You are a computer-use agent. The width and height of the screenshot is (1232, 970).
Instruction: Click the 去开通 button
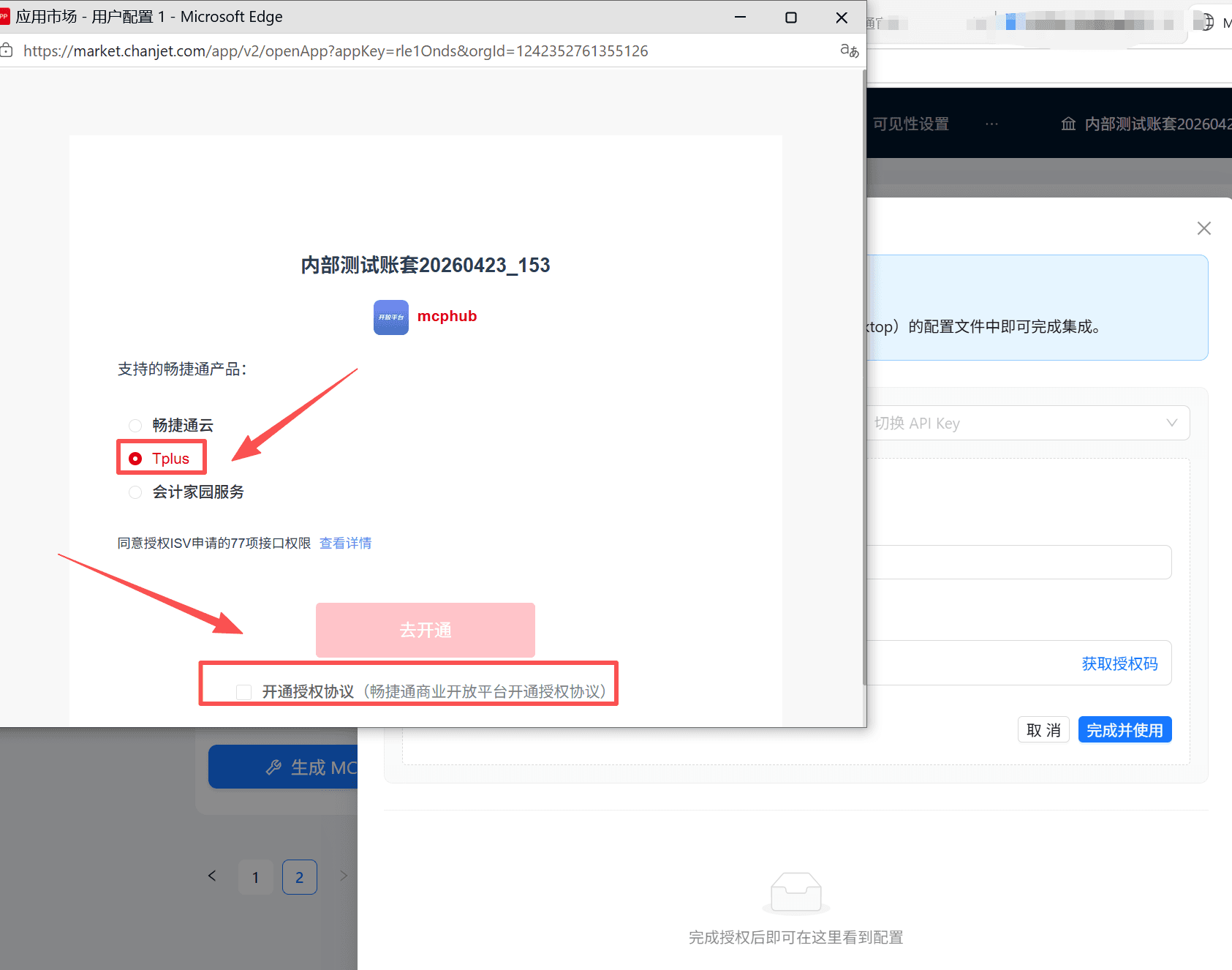point(426,630)
